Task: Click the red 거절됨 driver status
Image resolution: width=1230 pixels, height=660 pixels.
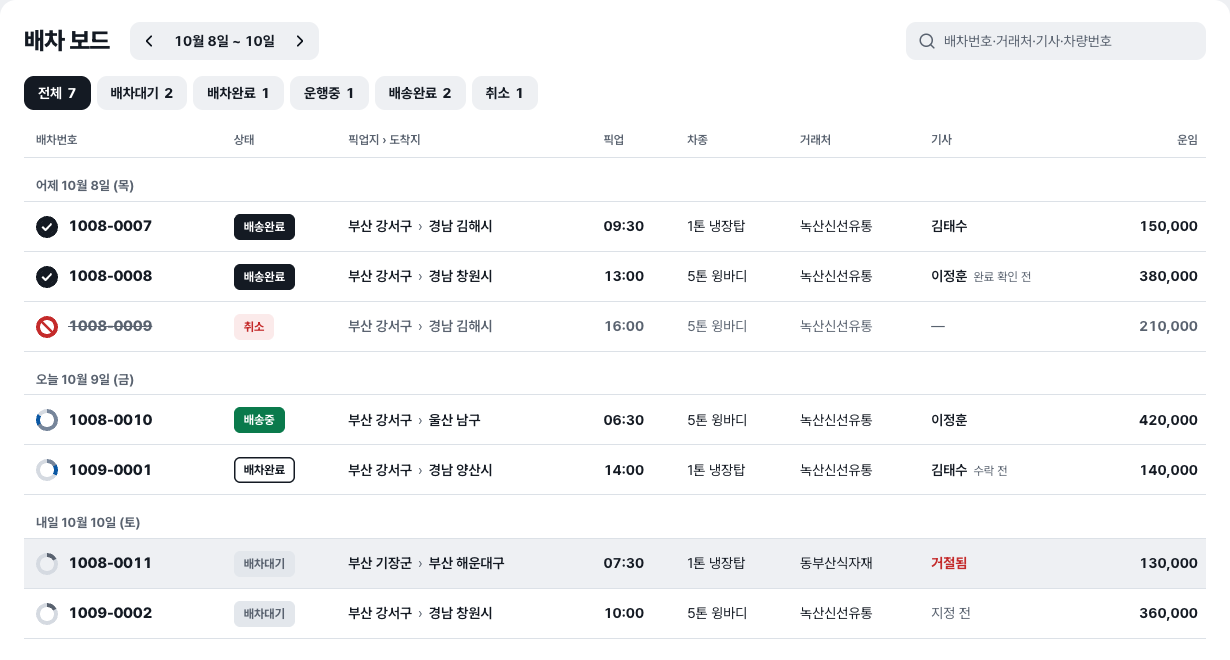Action: tap(949, 564)
